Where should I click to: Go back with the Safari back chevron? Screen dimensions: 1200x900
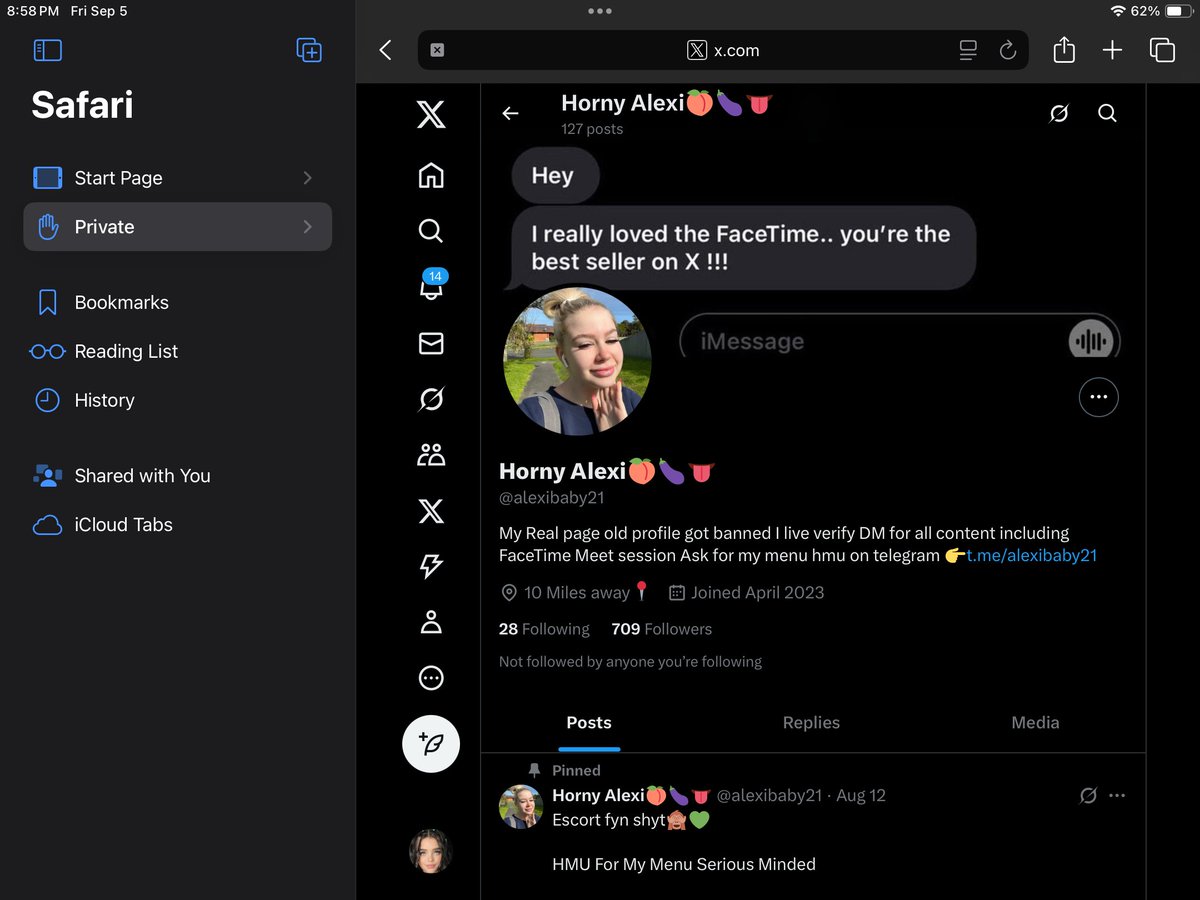[x=386, y=50]
